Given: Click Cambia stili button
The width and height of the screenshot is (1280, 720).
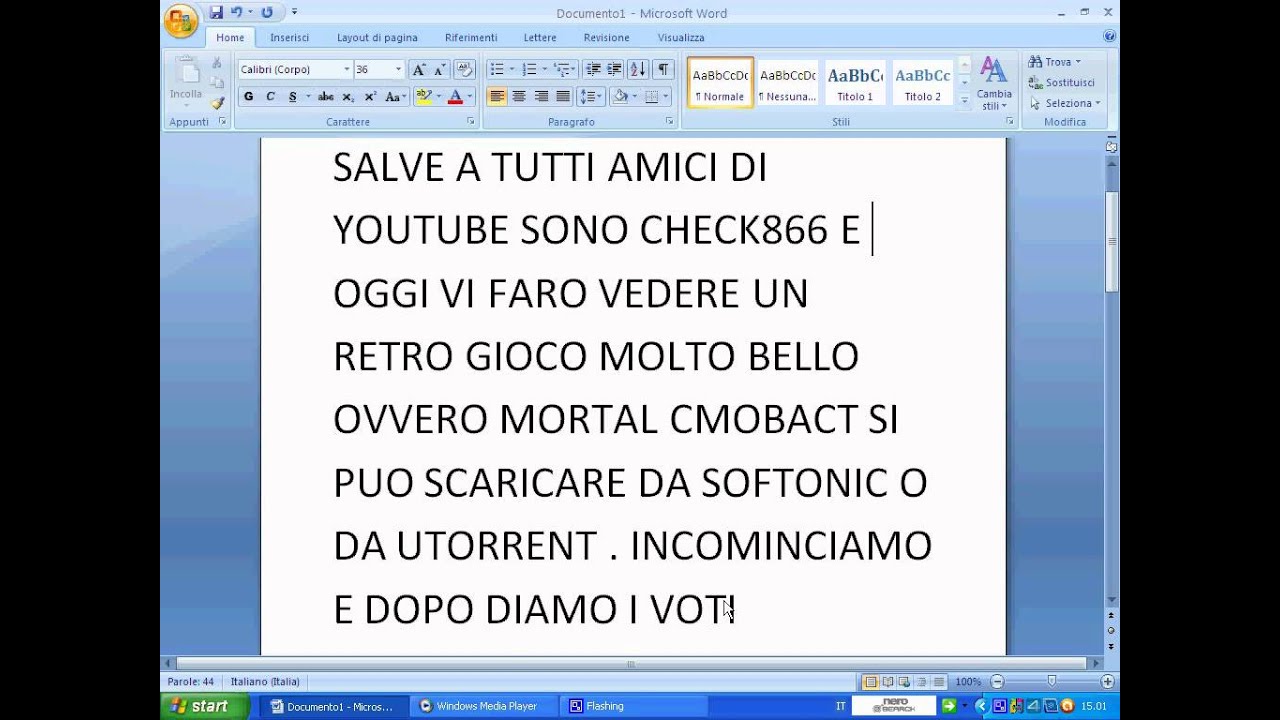Looking at the screenshot, I should pos(994,84).
